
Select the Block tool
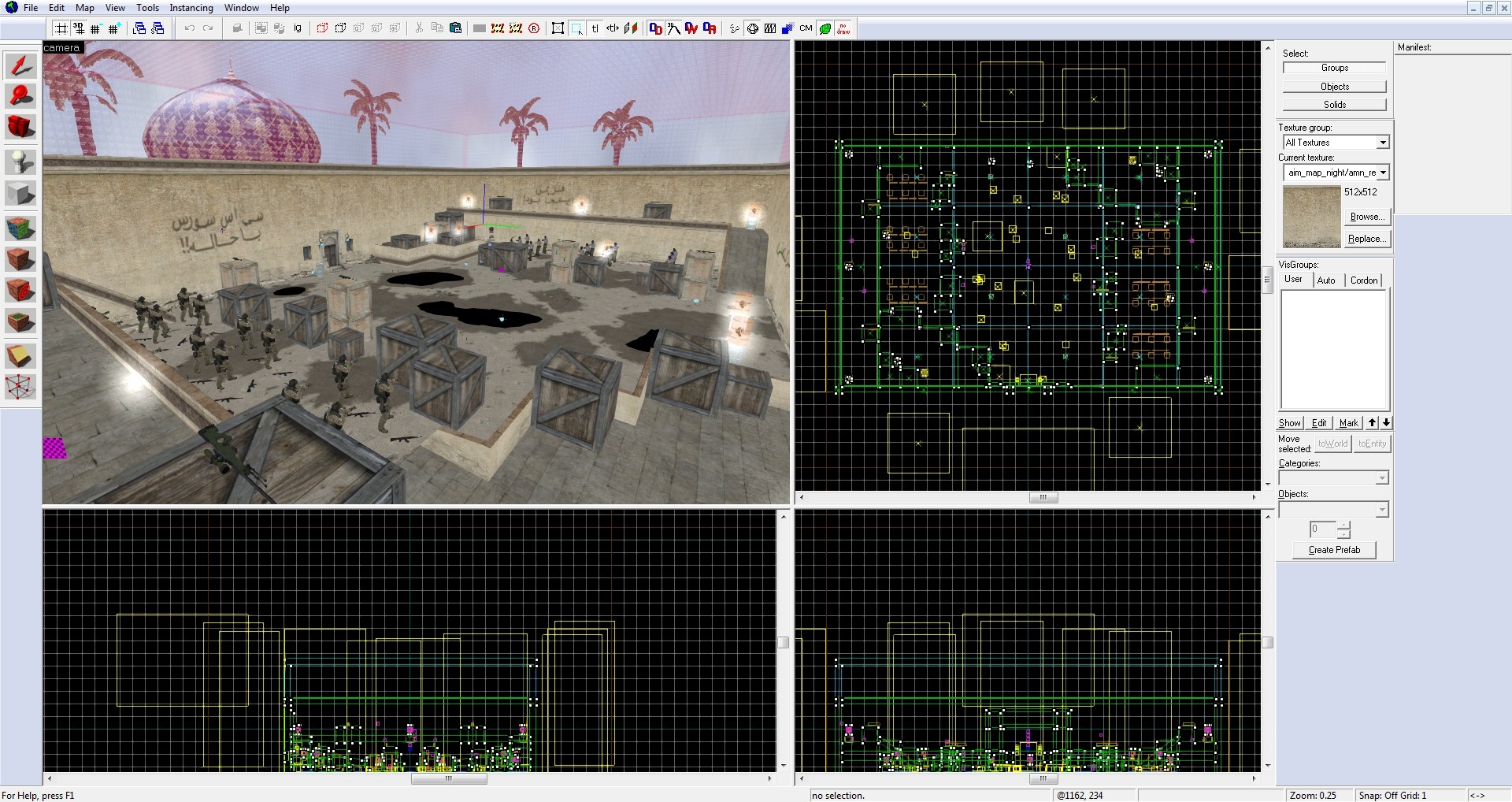tap(21, 193)
